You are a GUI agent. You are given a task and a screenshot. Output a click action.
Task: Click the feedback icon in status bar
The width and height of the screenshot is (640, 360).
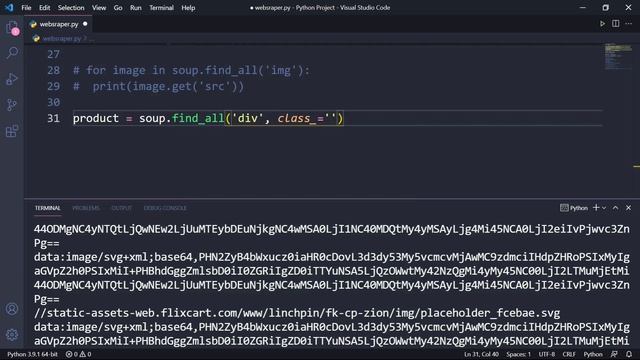(x=614, y=354)
